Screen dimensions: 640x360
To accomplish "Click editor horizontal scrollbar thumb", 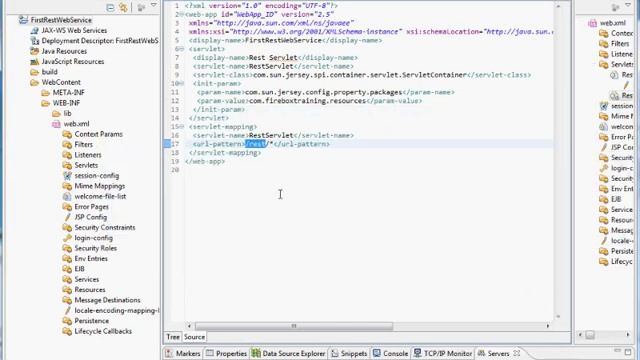I will (294, 326).
